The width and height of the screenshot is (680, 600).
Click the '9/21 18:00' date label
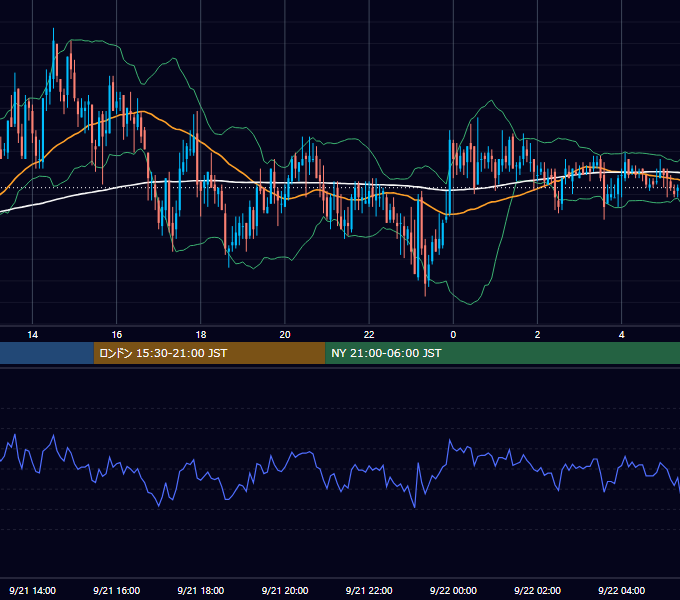pyautogui.click(x=201, y=590)
